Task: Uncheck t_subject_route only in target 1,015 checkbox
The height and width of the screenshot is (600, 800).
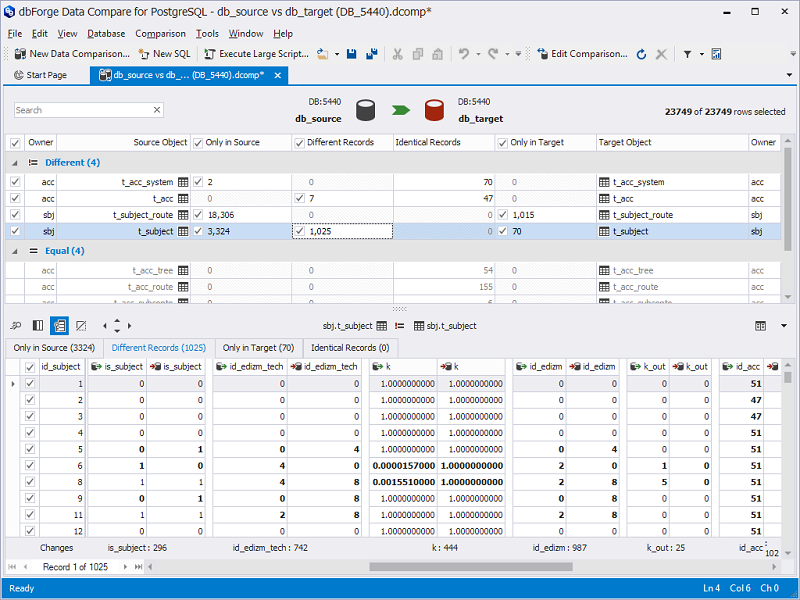Action: click(503, 215)
